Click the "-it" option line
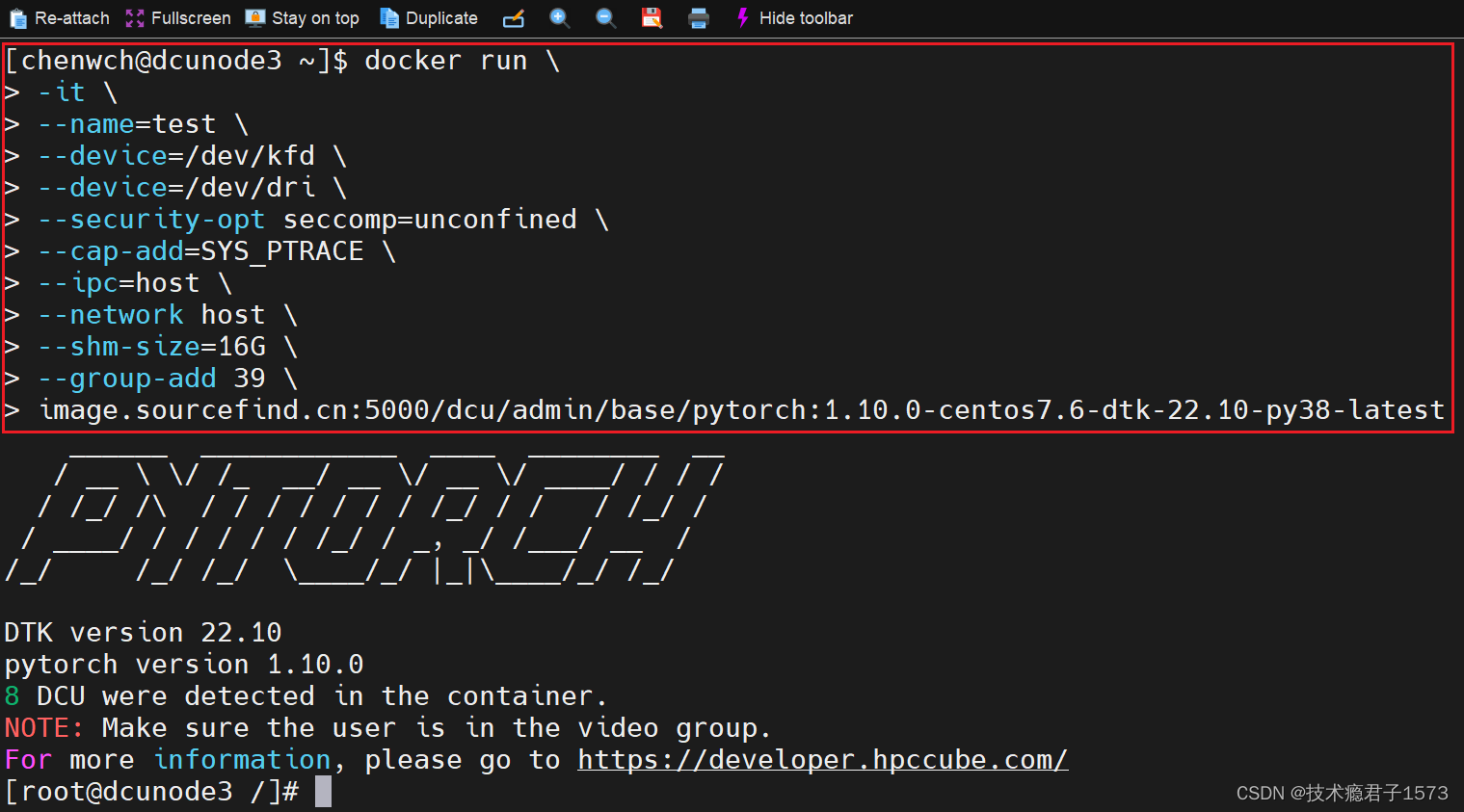 [62, 92]
